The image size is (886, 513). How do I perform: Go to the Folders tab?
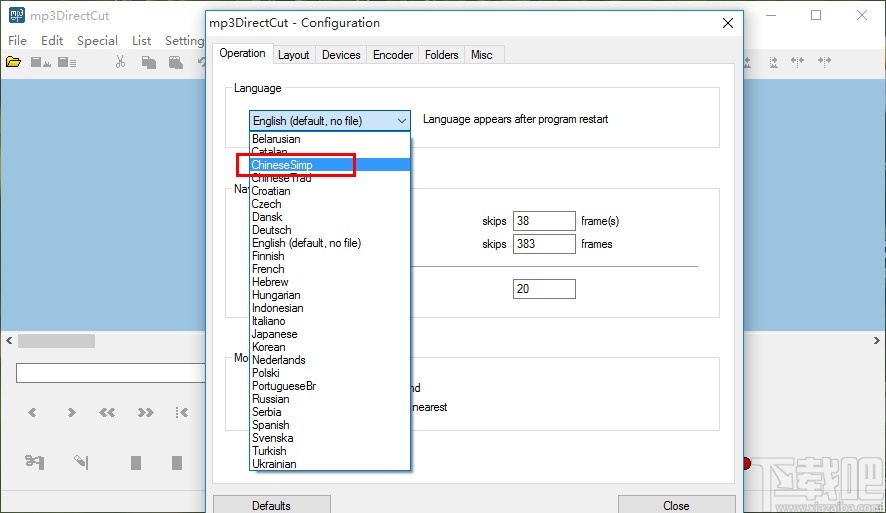click(x=441, y=55)
